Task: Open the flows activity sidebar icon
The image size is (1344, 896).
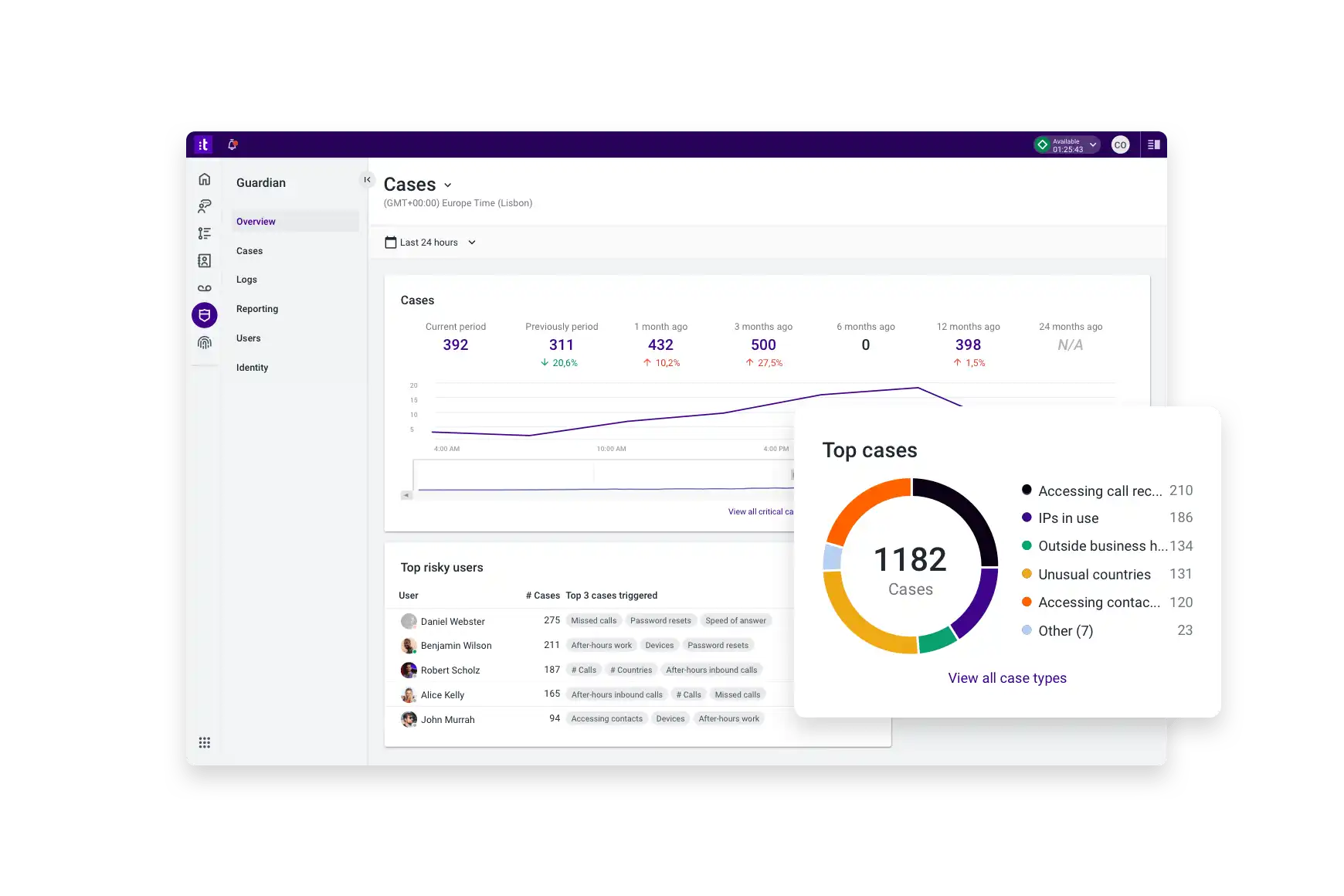Action: [x=204, y=232]
